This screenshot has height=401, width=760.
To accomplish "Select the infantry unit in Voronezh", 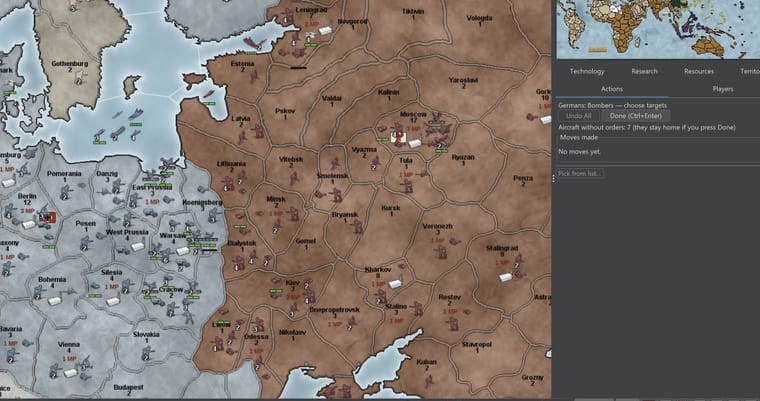I will (x=441, y=251).
